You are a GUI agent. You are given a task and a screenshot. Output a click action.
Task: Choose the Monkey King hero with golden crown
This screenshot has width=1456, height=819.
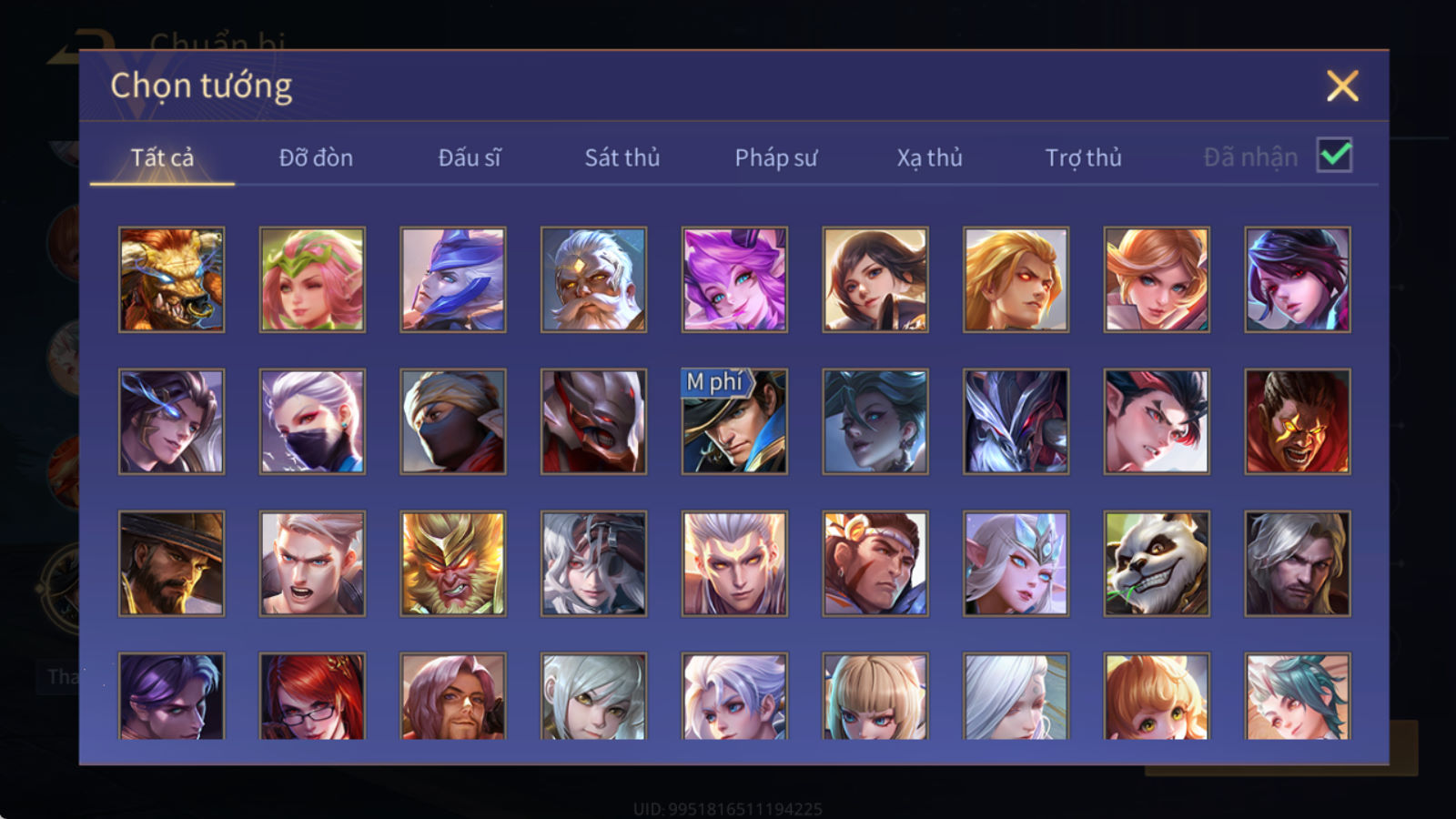[x=453, y=563]
